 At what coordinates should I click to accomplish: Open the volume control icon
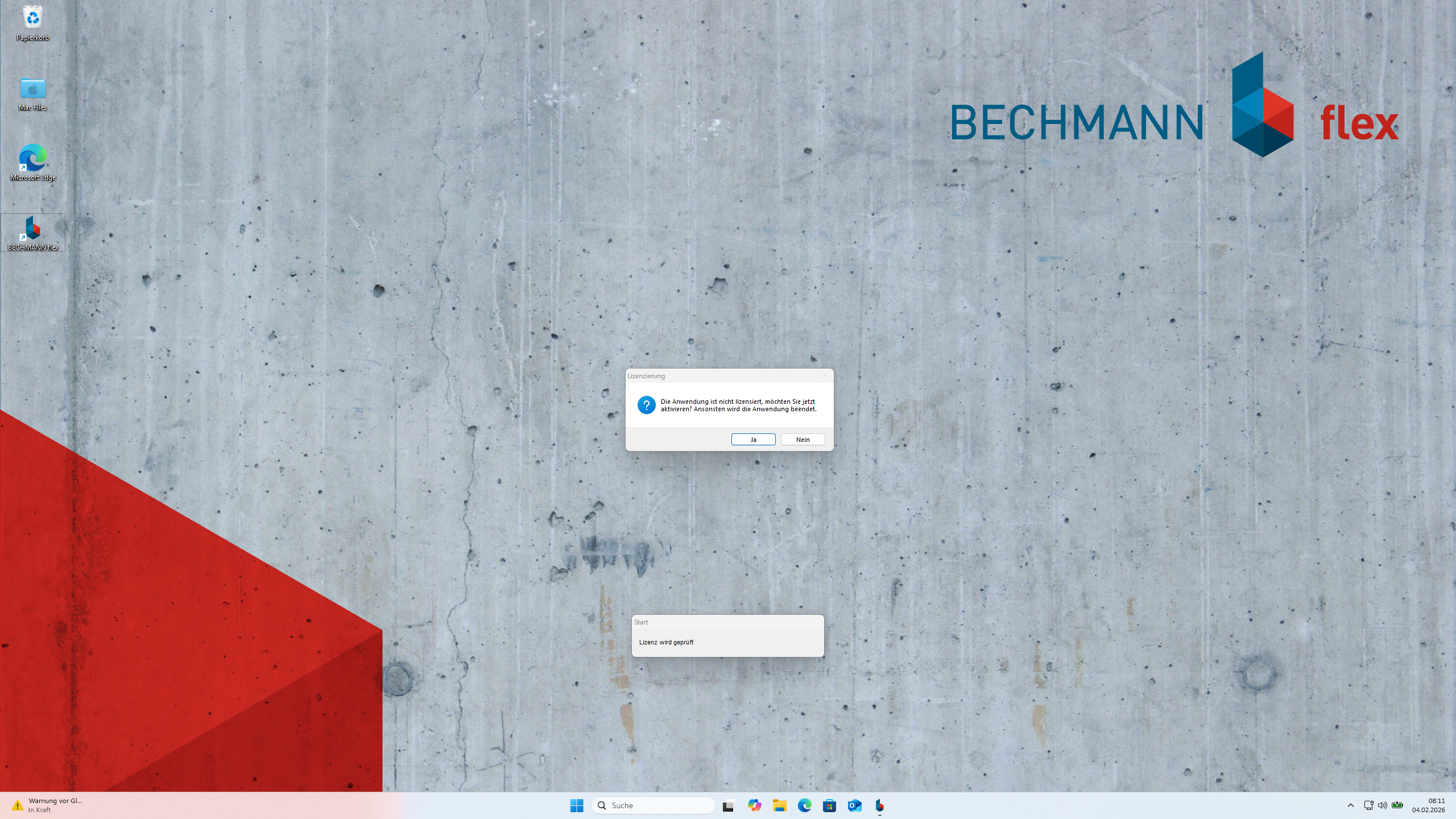[x=1382, y=805]
